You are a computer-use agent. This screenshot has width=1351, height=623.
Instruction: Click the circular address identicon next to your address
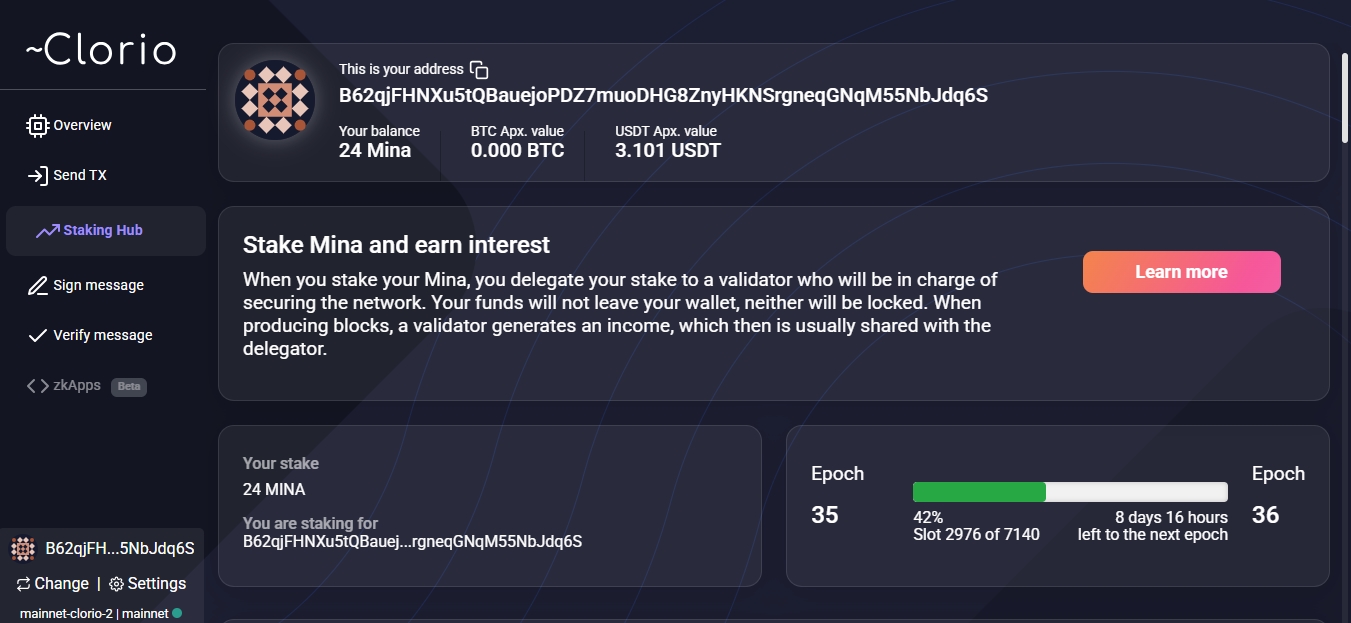[275, 99]
